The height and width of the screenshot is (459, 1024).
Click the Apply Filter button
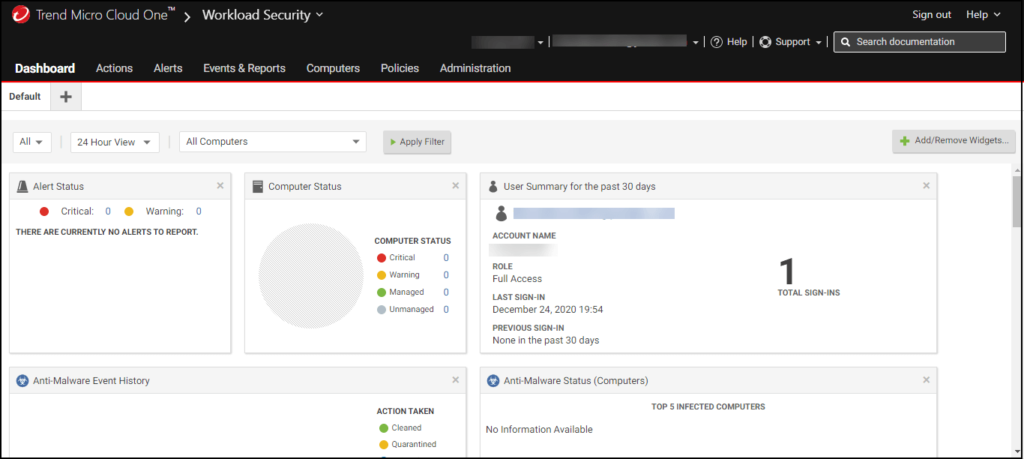tap(417, 142)
